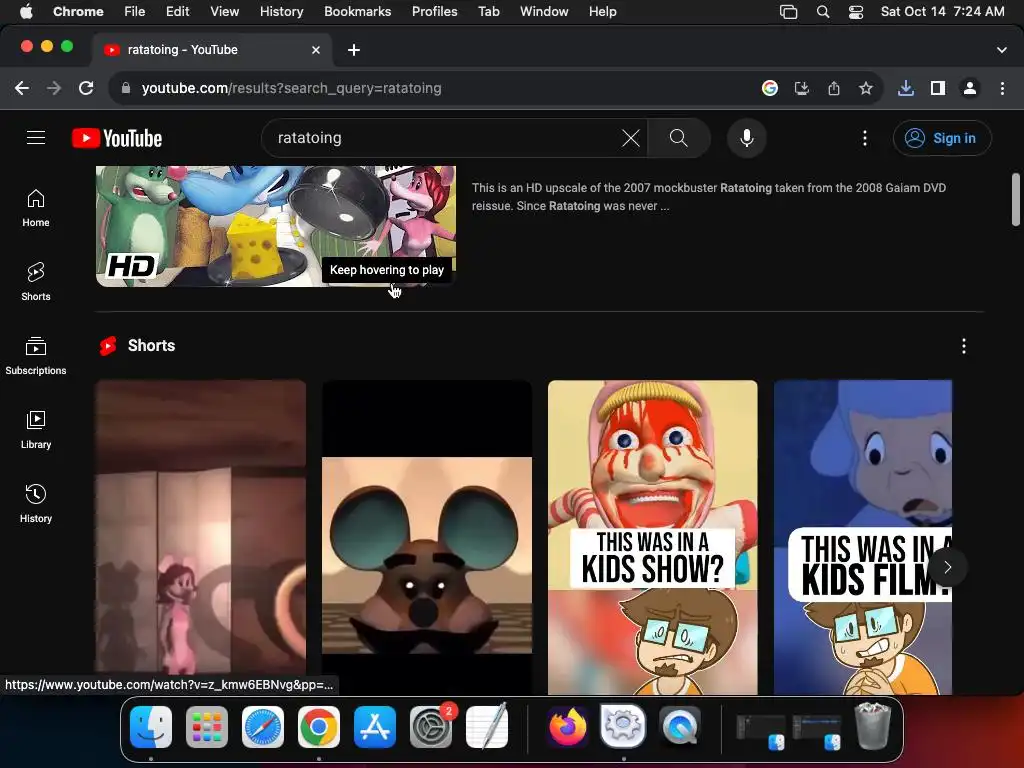The height and width of the screenshot is (768, 1024).
Task: Open Firefox in Dock
Action: [x=567, y=727]
